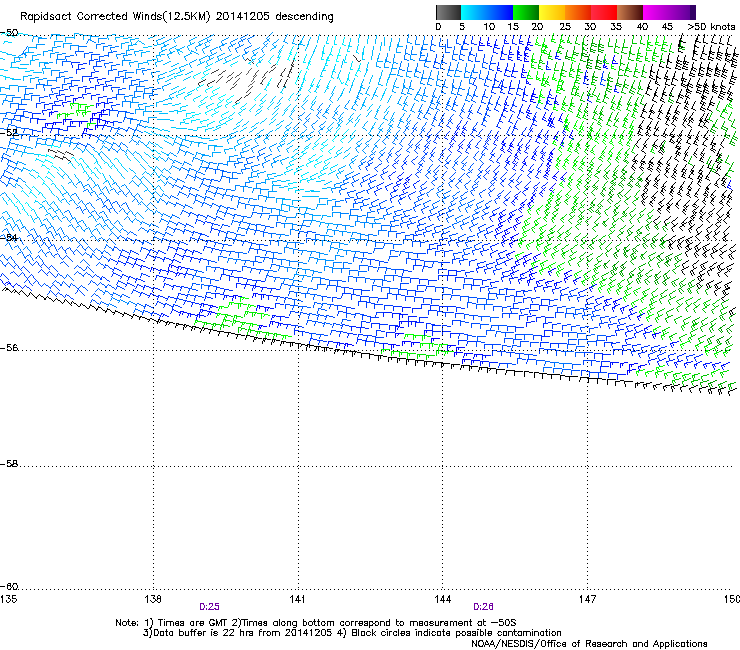Click the legend label '25'

[564, 27]
